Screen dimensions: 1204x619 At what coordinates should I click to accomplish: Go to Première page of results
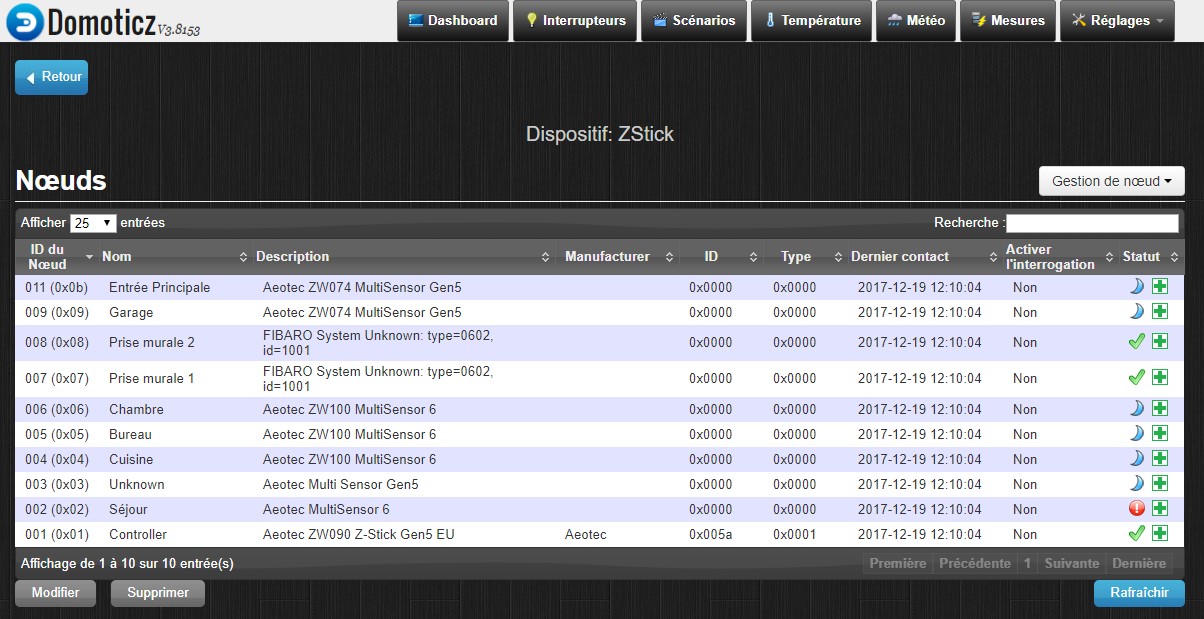coord(898,563)
